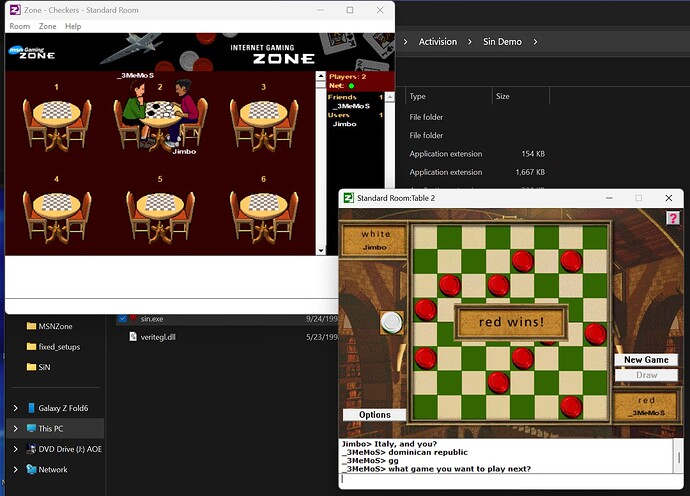Screen dimensions: 690x496
Task: Expand Galaxy Z Fold6 tree node
Action: point(15,408)
